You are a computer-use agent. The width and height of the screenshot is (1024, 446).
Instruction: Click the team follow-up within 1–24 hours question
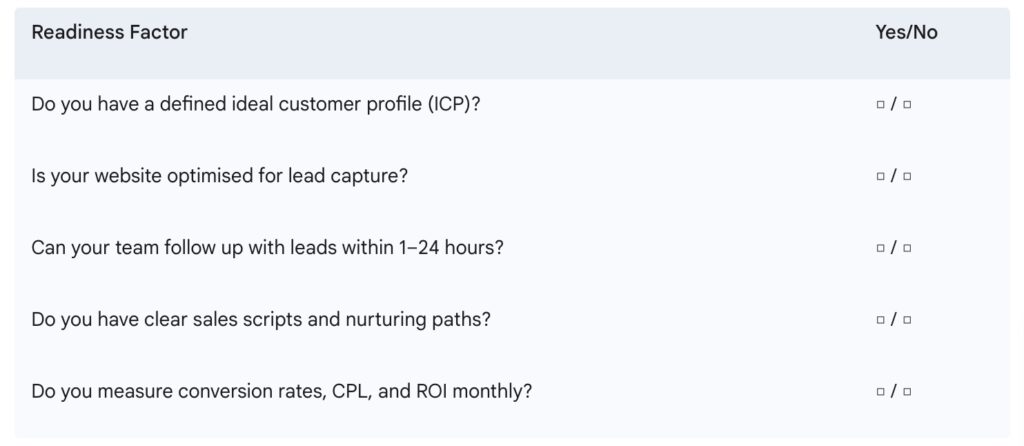coord(268,248)
